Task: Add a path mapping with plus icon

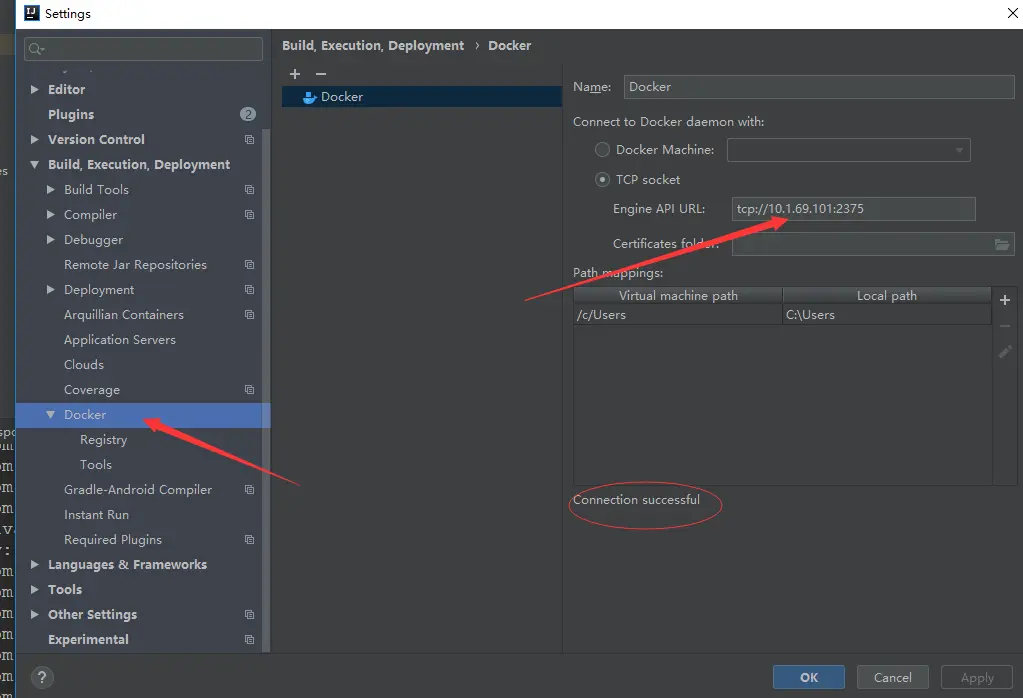Action: [x=1005, y=300]
